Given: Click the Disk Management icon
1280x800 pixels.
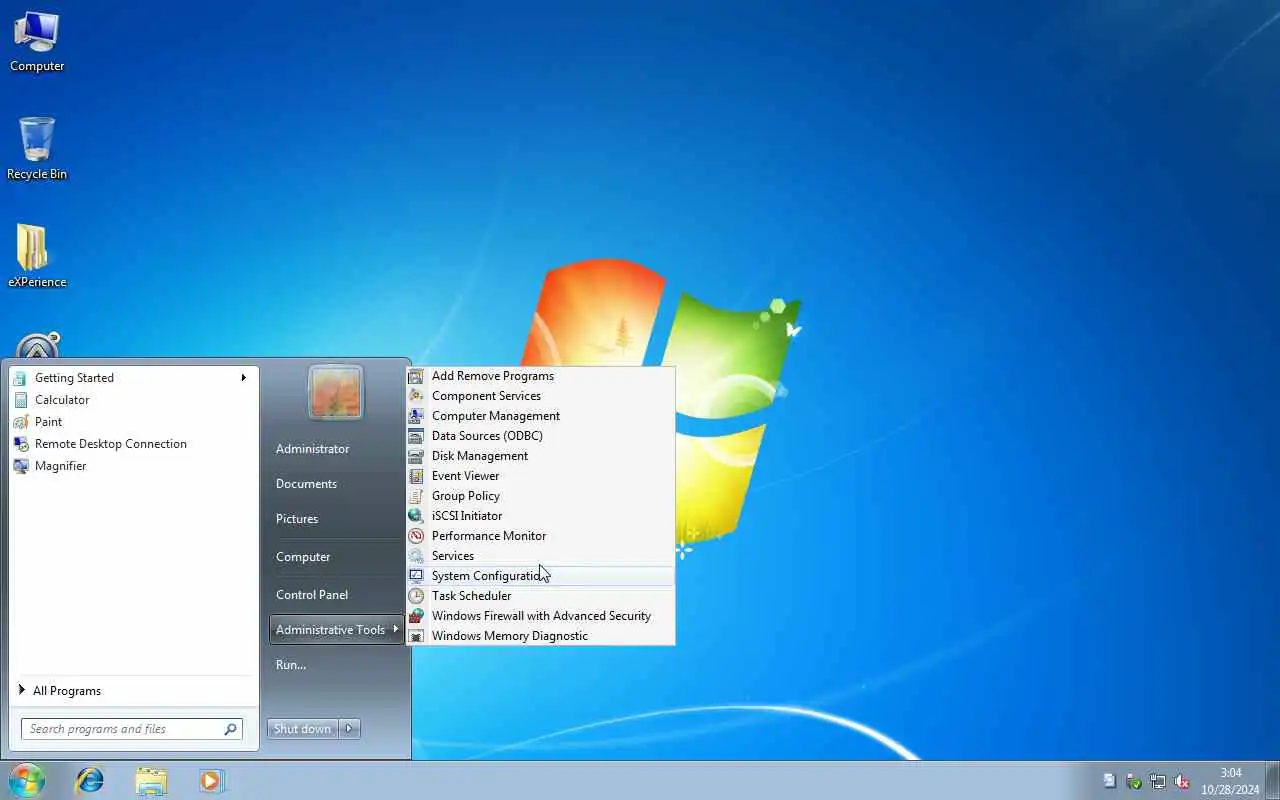Looking at the screenshot, I should click(x=416, y=456).
